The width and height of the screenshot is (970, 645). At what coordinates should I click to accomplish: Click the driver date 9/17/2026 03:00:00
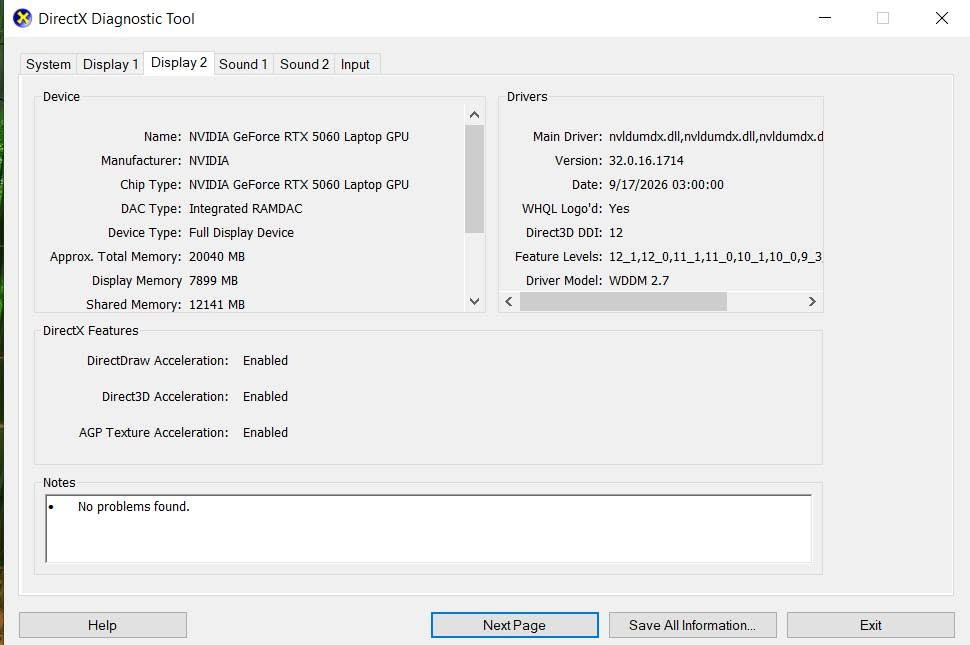[666, 185]
